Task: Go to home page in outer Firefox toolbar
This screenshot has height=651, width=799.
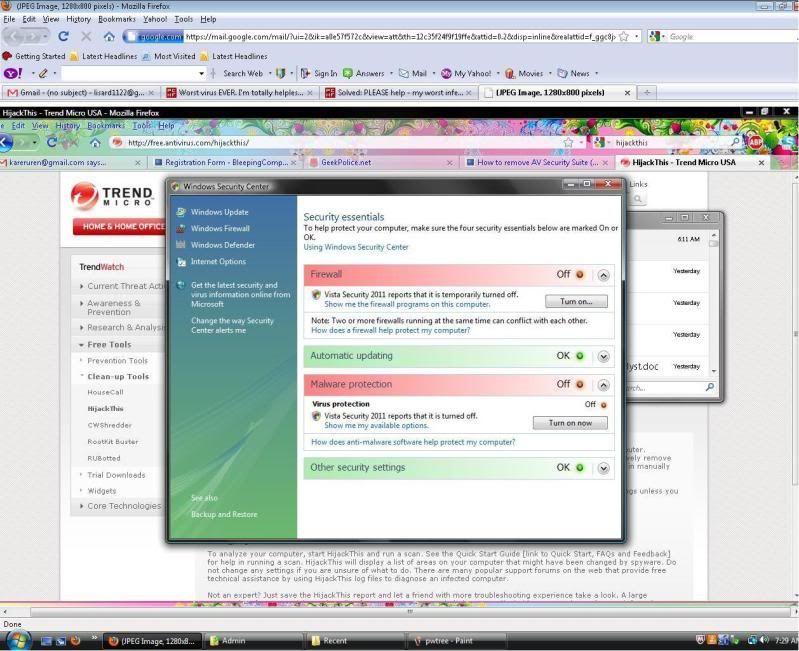Action: click(x=109, y=36)
